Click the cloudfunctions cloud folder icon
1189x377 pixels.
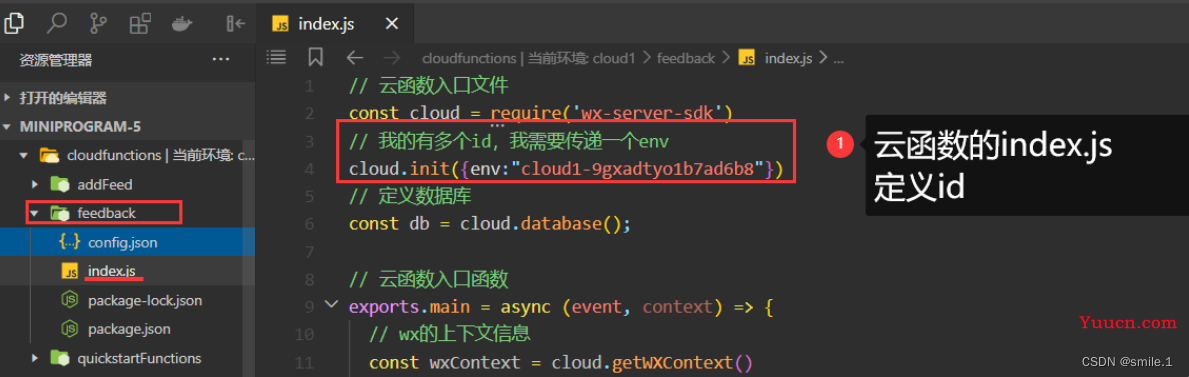pyautogui.click(x=49, y=156)
